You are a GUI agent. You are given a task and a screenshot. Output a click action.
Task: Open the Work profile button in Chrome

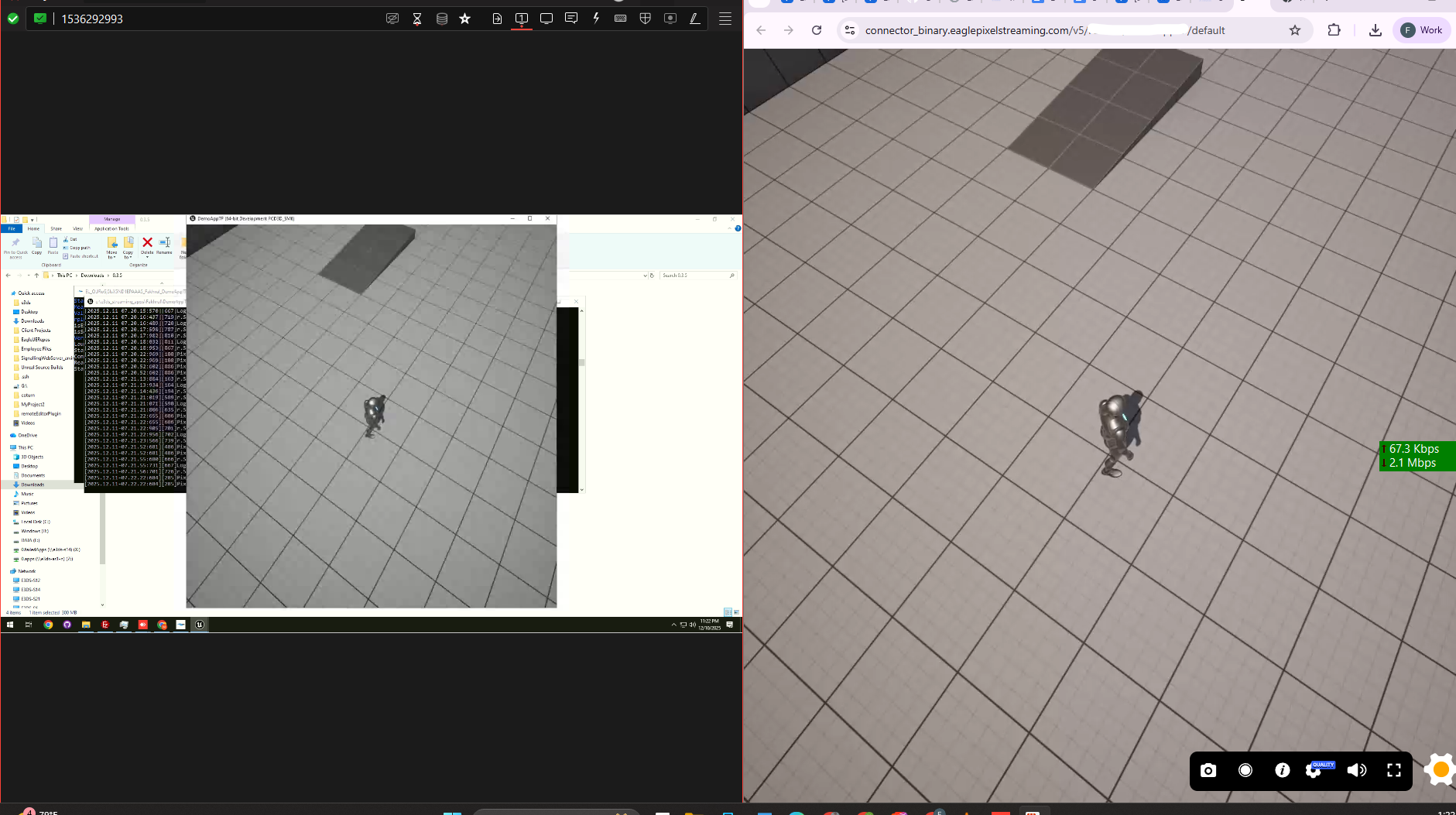[1422, 30]
